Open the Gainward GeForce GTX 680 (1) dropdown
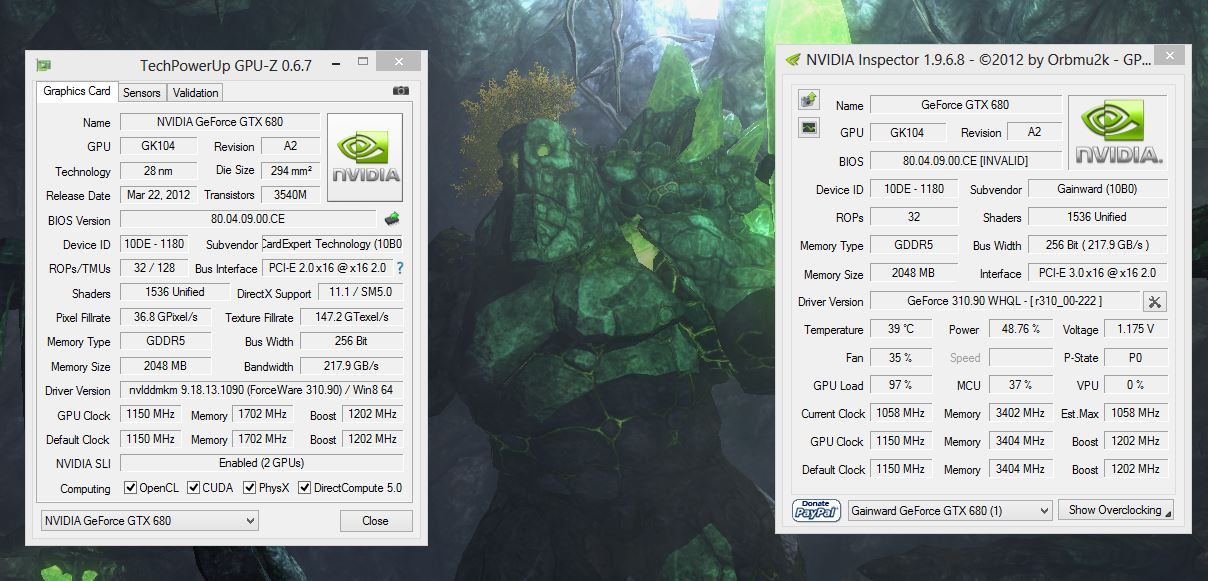 949,510
